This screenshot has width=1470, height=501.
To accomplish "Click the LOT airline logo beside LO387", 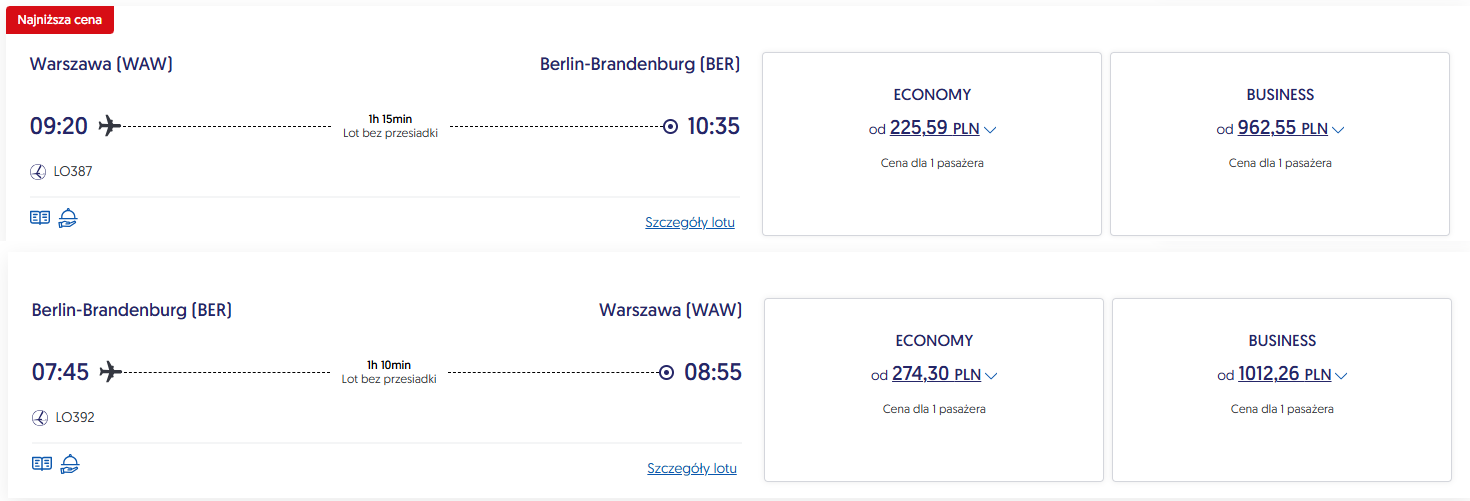I will click(x=39, y=172).
